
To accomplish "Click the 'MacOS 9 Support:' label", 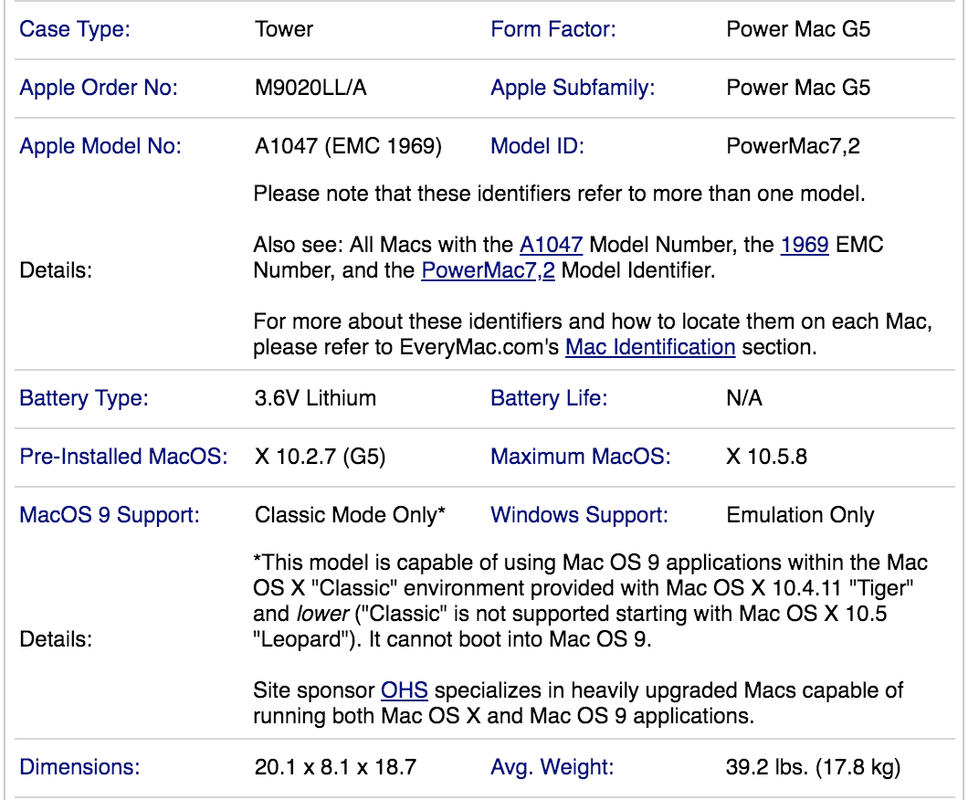I will [109, 515].
